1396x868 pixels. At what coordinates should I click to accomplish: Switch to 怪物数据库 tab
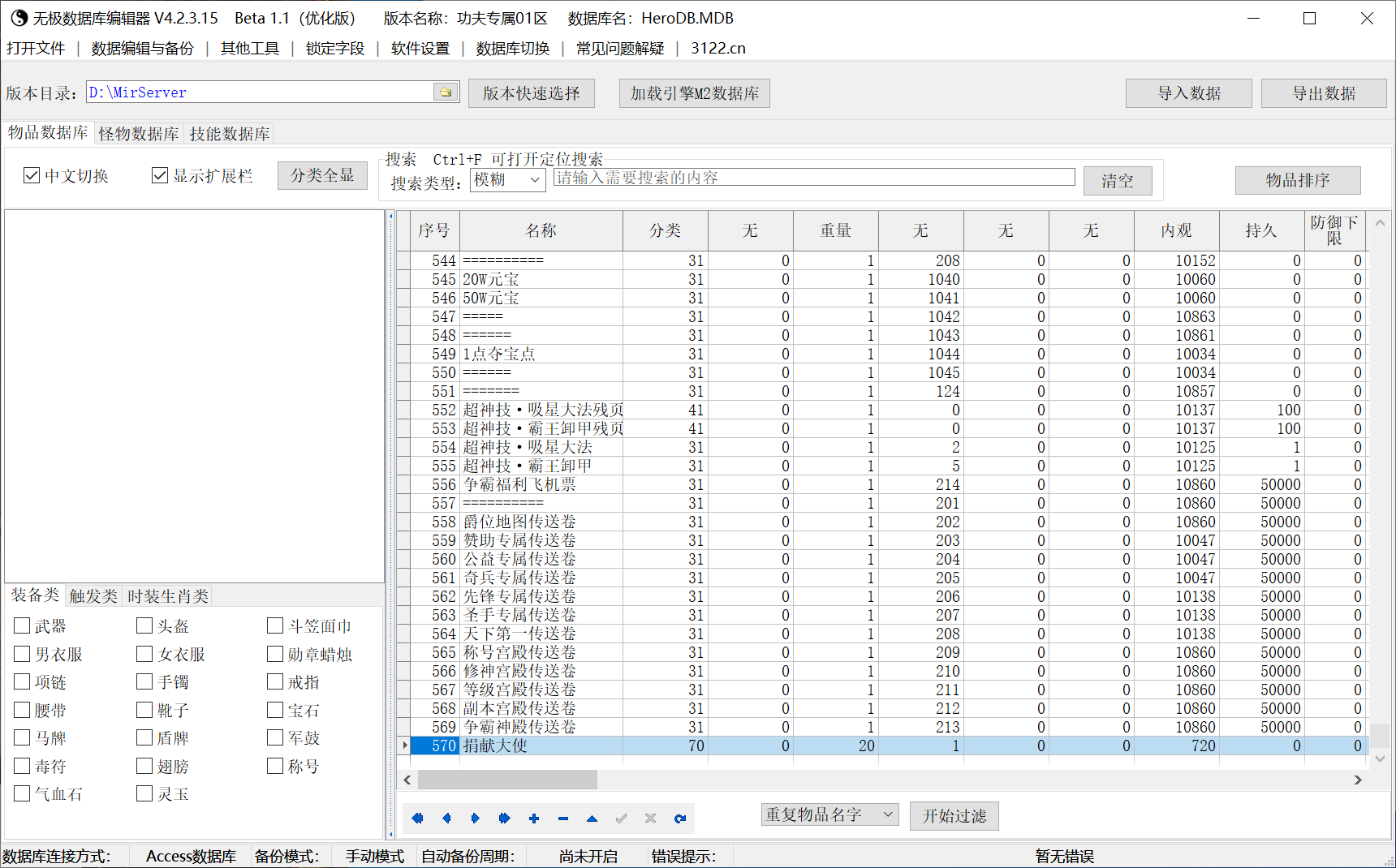point(139,134)
